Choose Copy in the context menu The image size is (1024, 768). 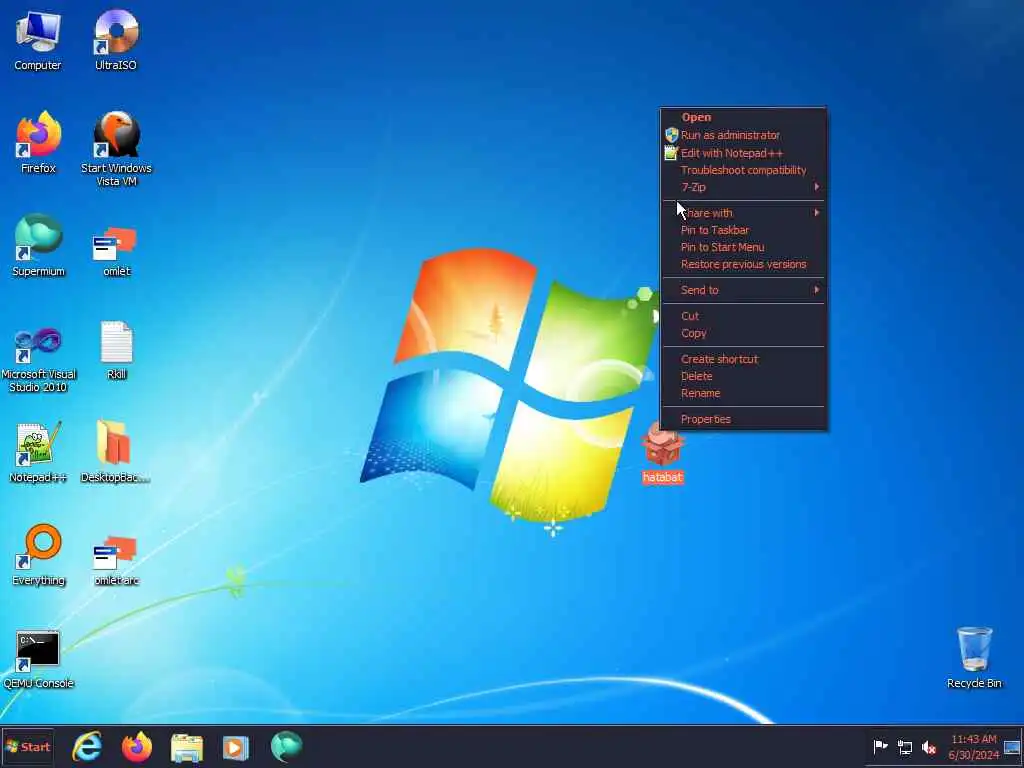[744, 333]
